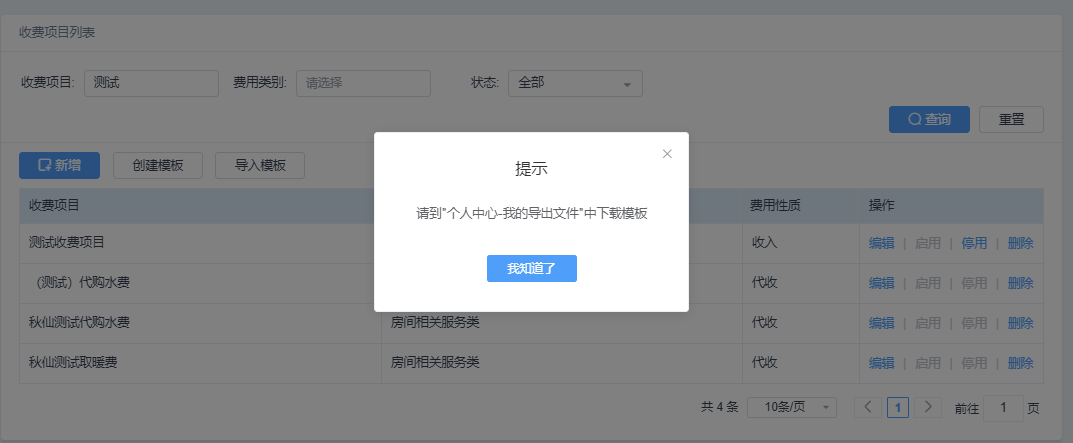Edit the 秋仙测试取暖费 row
This screenshot has width=1073, height=443.
click(x=881, y=363)
